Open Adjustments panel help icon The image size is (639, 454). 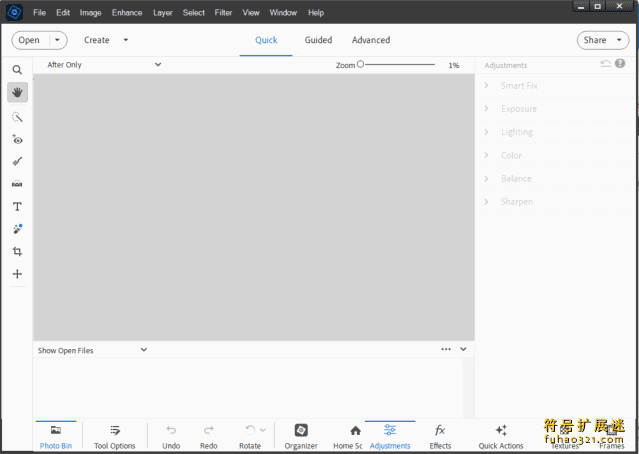(x=620, y=64)
